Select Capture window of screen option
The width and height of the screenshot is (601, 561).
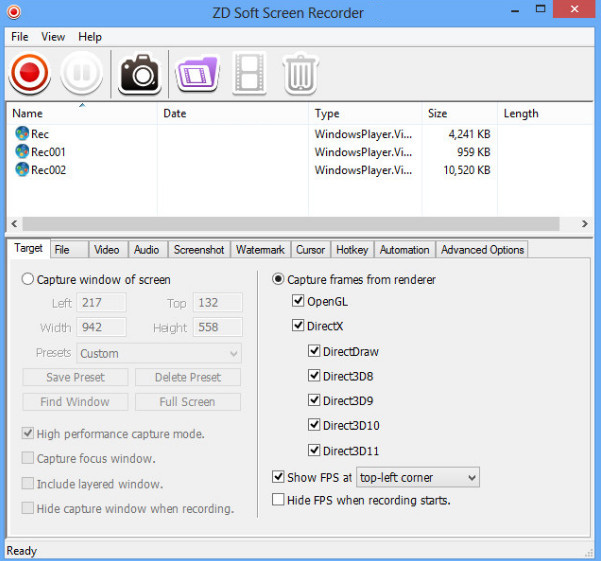point(28,279)
